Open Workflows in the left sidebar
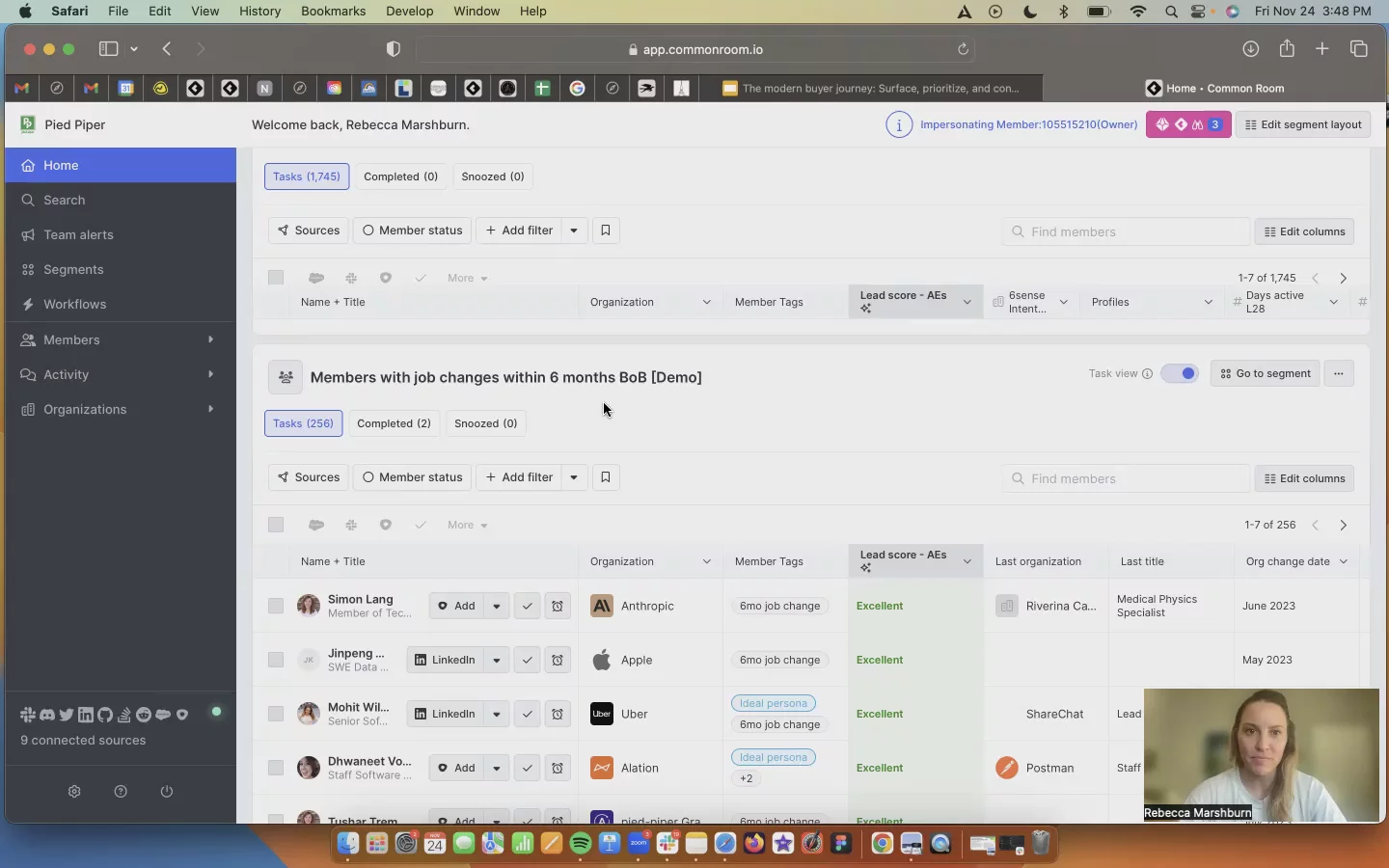This screenshot has width=1389, height=868. tap(74, 304)
